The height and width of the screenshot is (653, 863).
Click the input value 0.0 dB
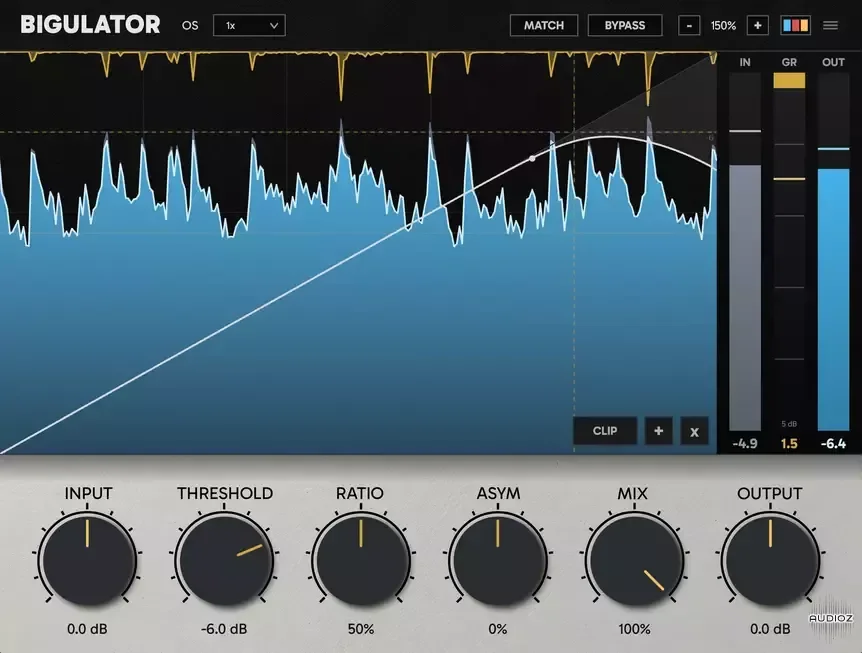[87, 629]
